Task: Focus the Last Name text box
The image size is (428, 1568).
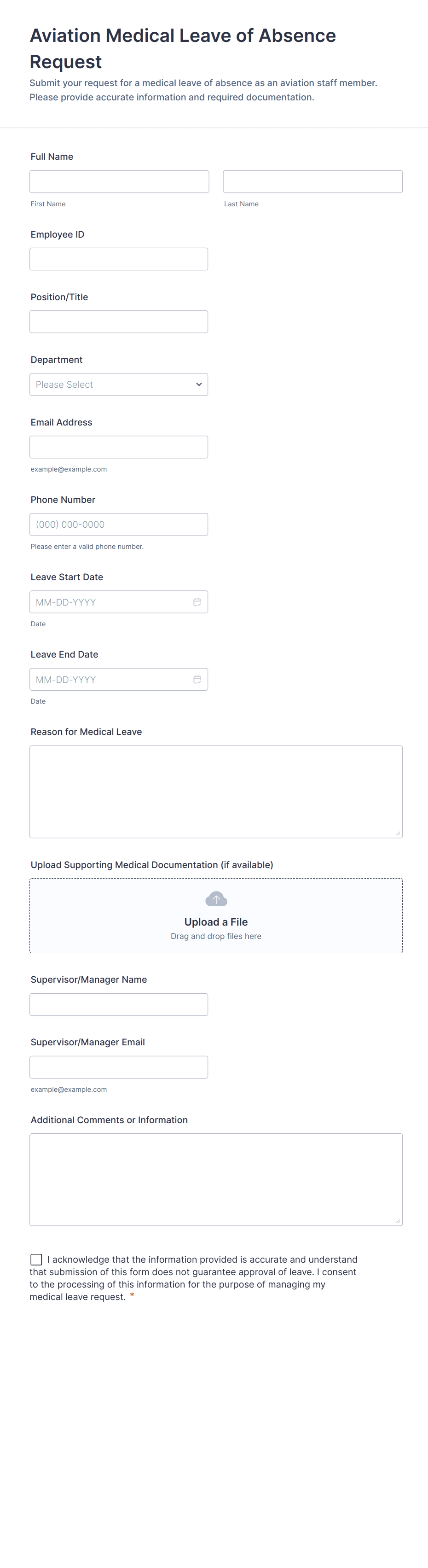Action: pyautogui.click(x=312, y=182)
